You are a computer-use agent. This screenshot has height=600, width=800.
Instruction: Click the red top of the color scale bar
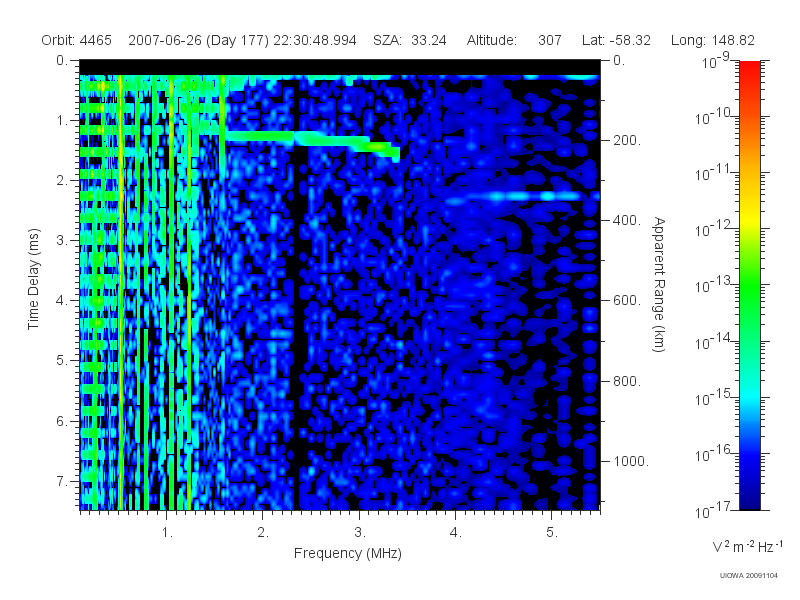750,69
